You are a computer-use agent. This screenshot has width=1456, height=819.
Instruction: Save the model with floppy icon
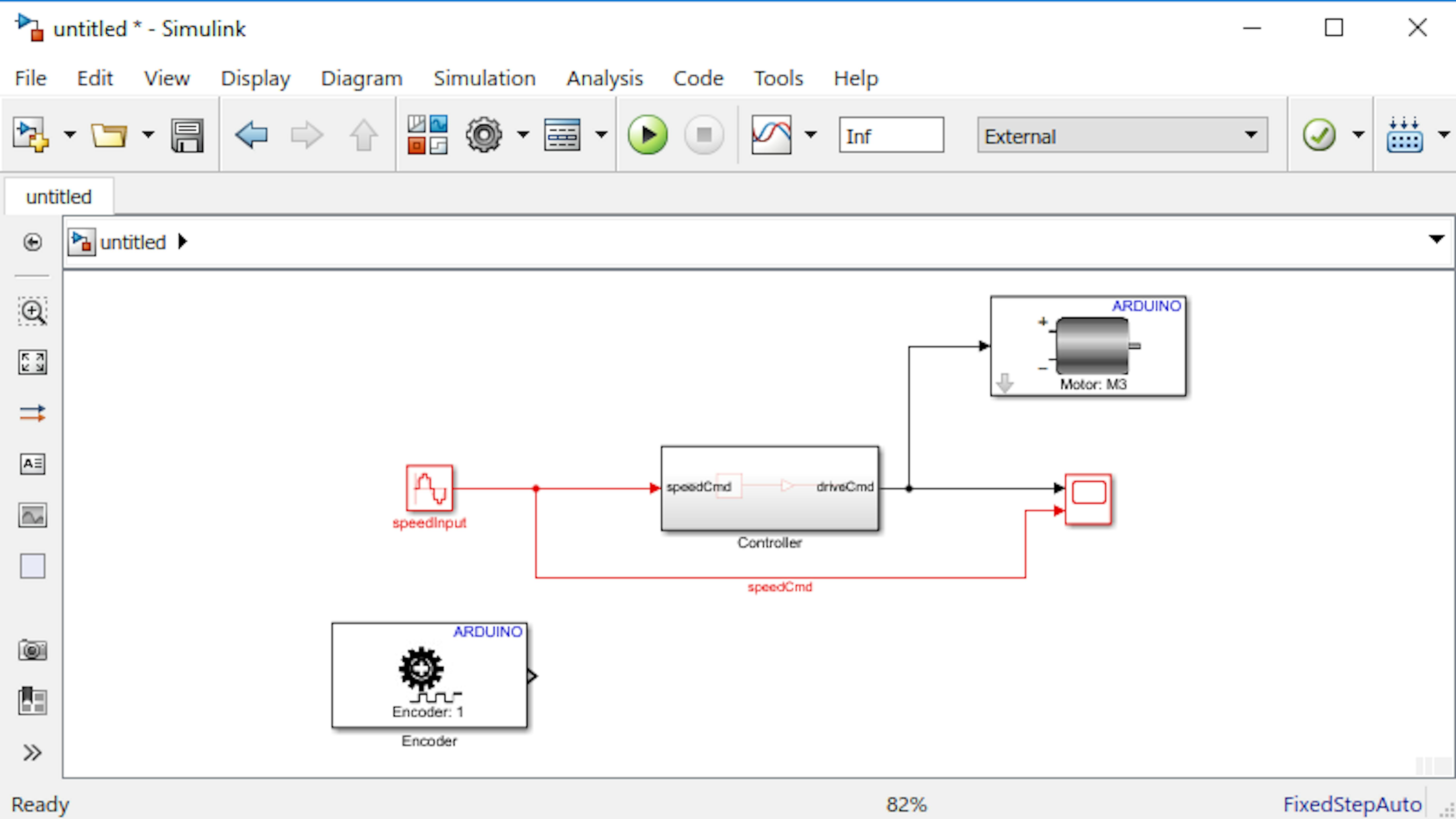pyautogui.click(x=188, y=136)
